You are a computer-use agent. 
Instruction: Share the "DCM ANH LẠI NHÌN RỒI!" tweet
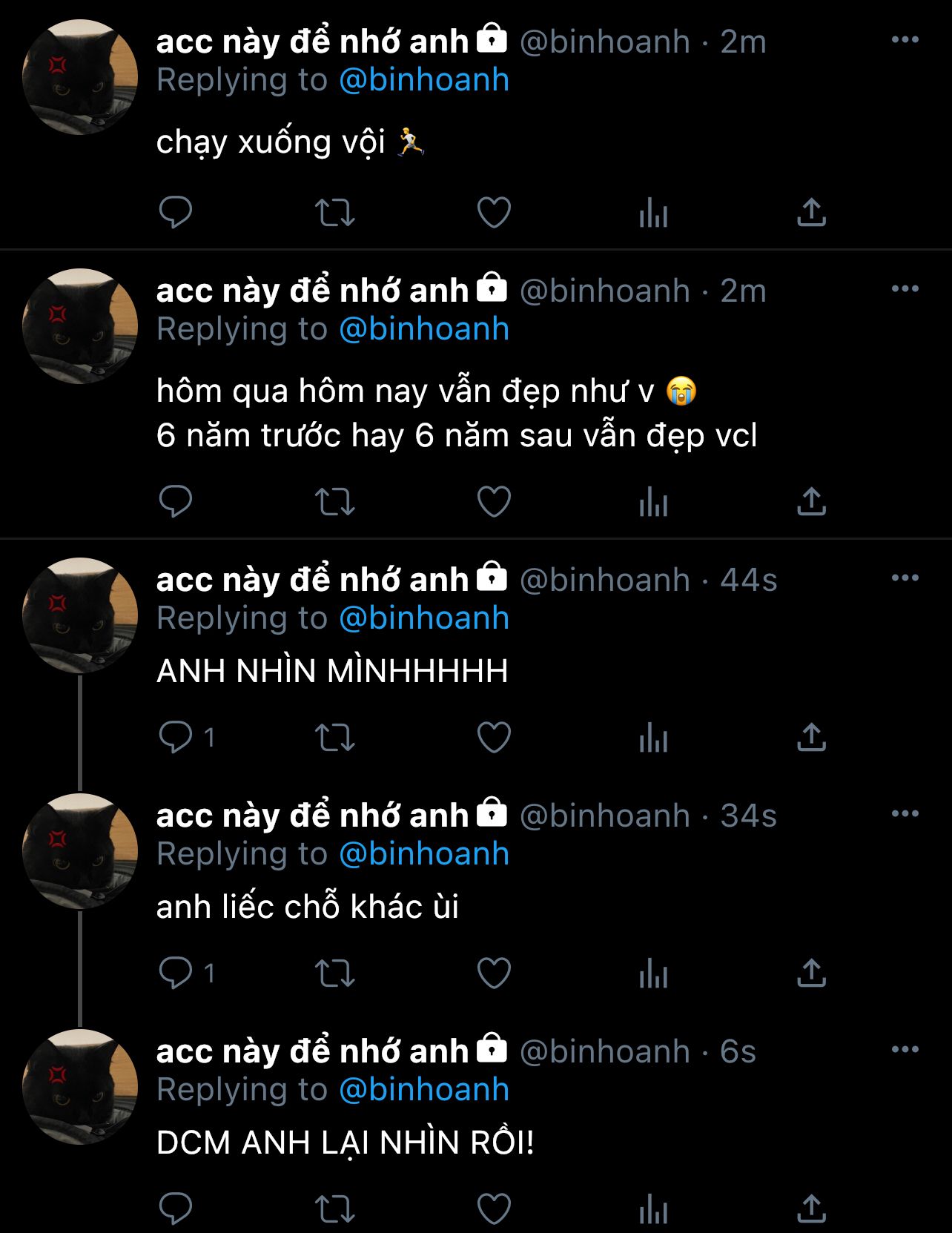pyautogui.click(x=812, y=1209)
